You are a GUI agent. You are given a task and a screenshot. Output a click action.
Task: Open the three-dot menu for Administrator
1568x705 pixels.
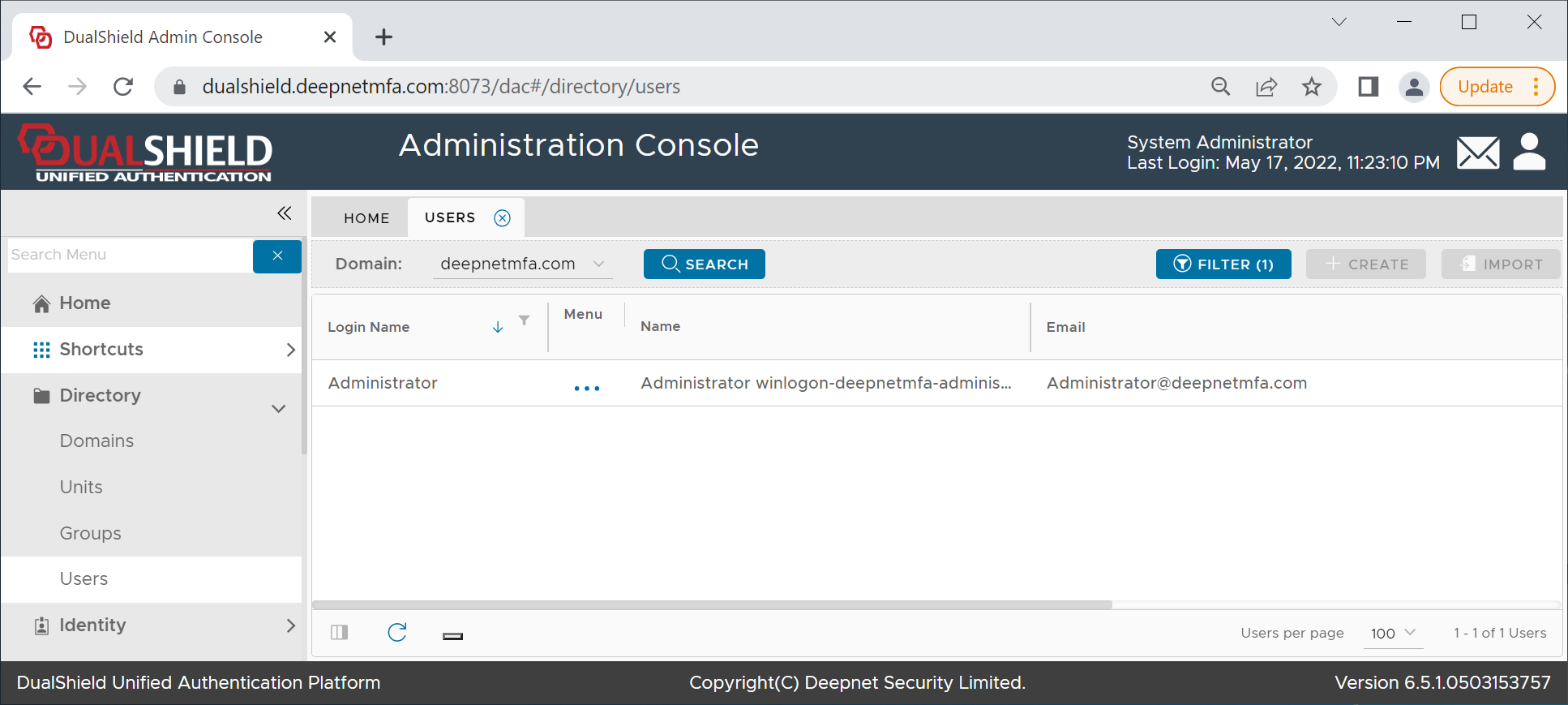pos(586,389)
